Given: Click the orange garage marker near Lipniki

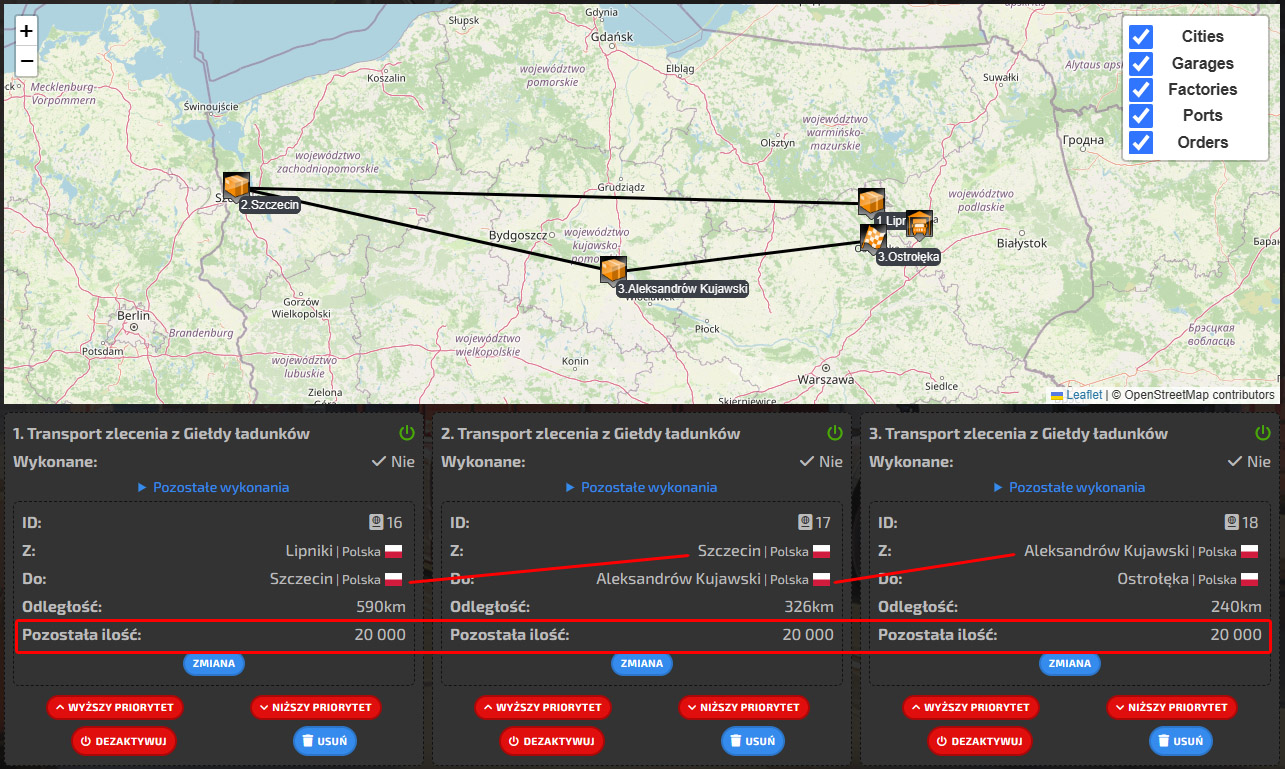Looking at the screenshot, I should coord(919,224).
